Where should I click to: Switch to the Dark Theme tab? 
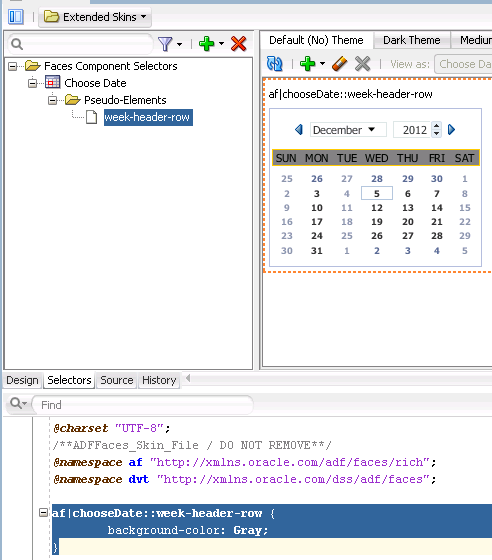click(411, 40)
